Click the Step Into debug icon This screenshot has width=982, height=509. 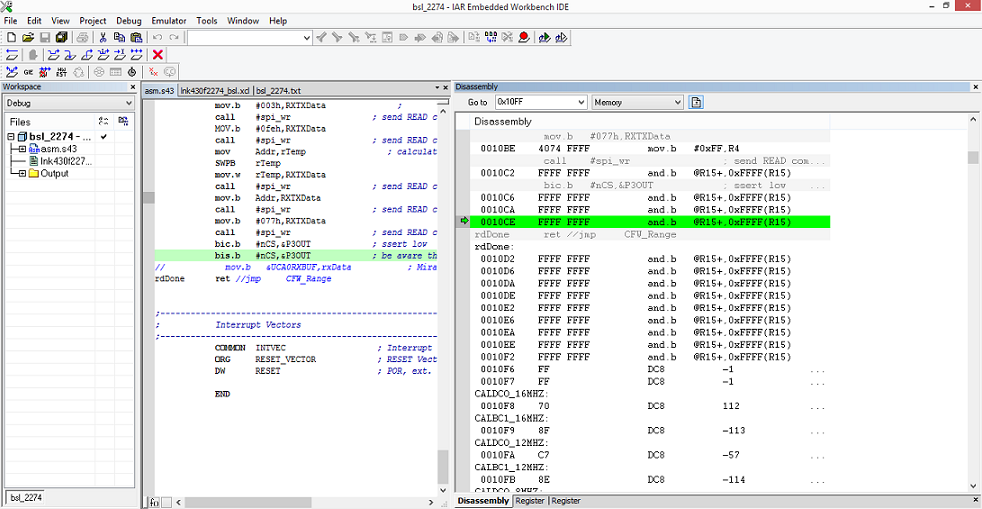(x=70, y=55)
